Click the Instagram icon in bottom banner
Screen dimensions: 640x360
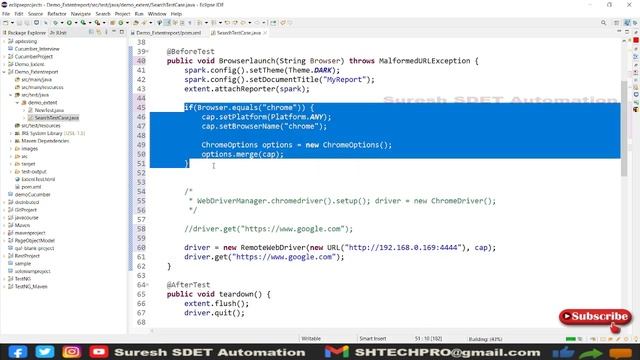pyautogui.click(x=71, y=352)
